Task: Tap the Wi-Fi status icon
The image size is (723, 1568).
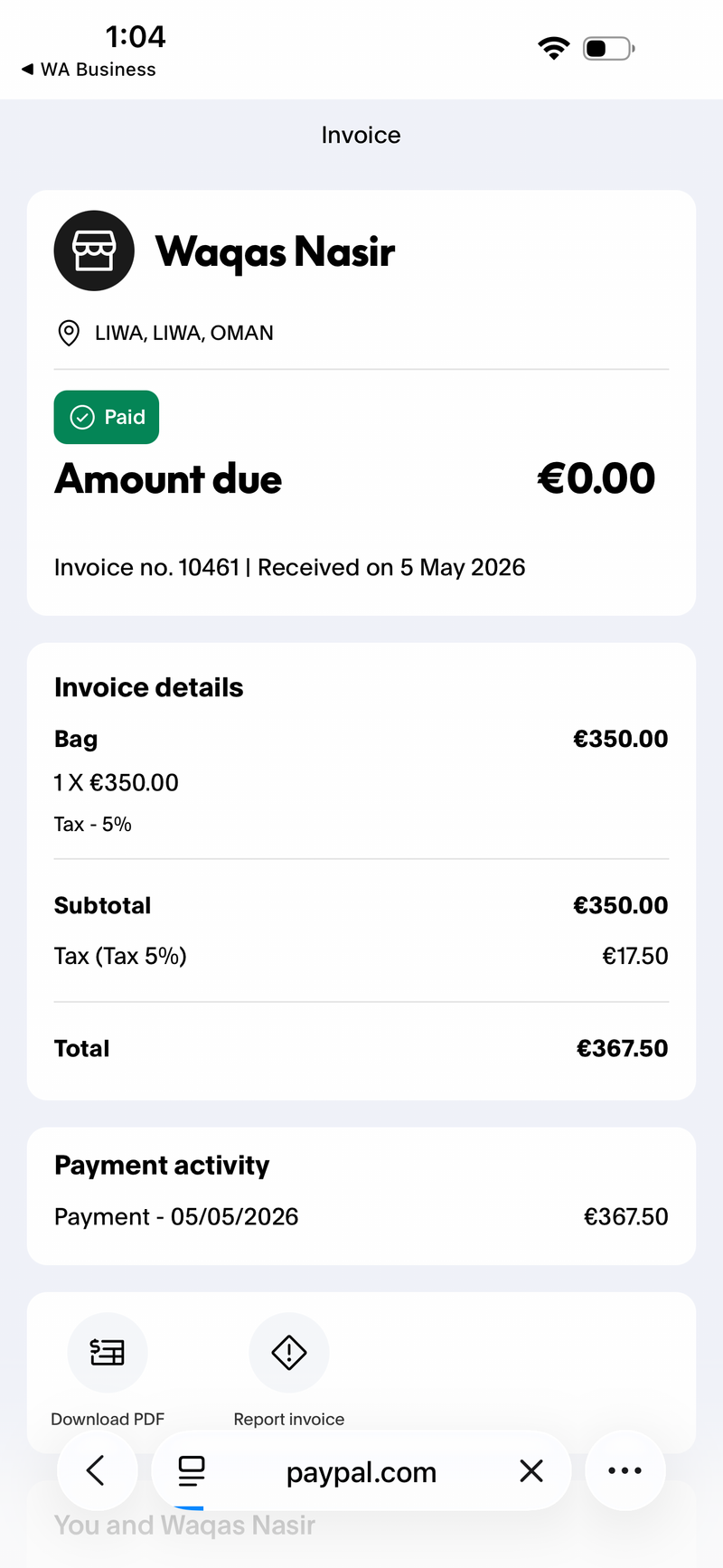Action: pos(553,48)
